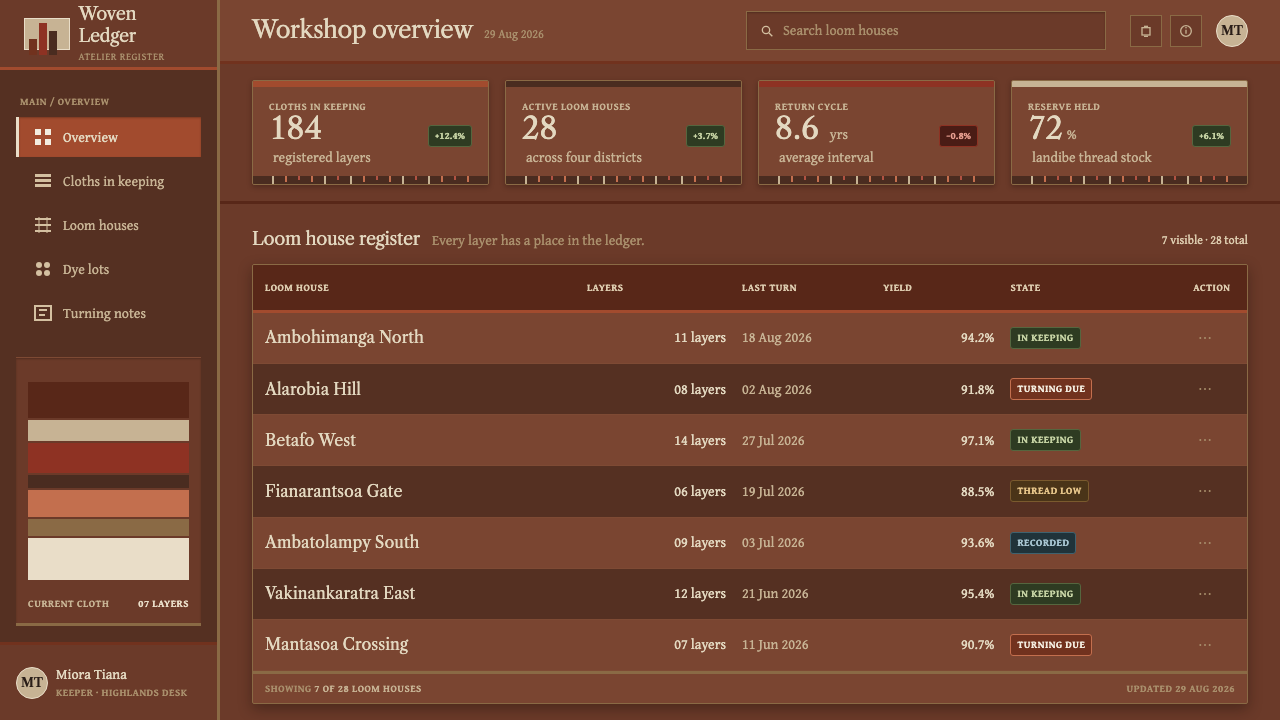Click the Recorded status badge
Image resolution: width=1280 pixels, height=720 pixels.
(1043, 543)
